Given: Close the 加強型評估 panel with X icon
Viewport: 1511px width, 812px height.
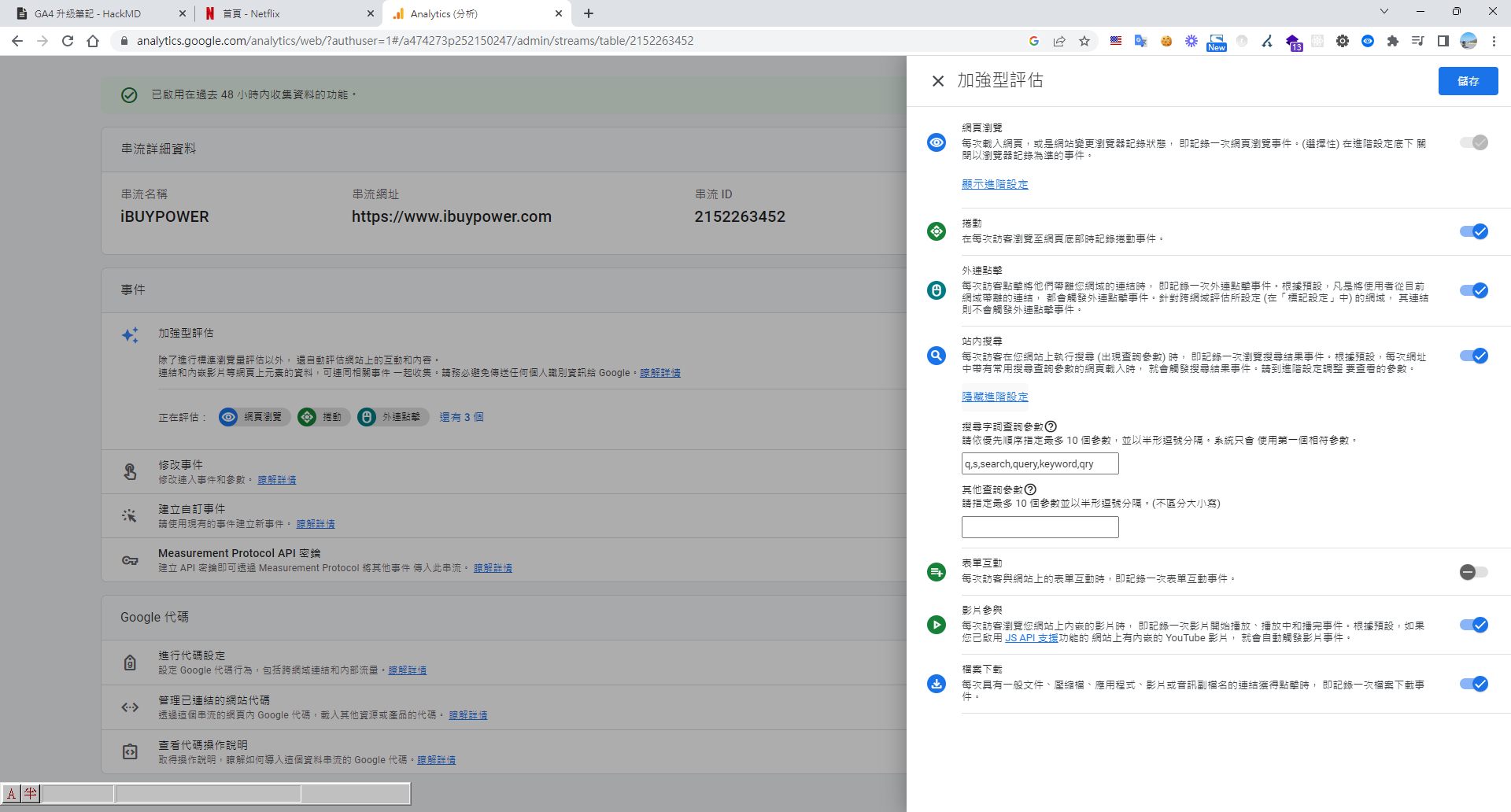Looking at the screenshot, I should click(x=937, y=81).
